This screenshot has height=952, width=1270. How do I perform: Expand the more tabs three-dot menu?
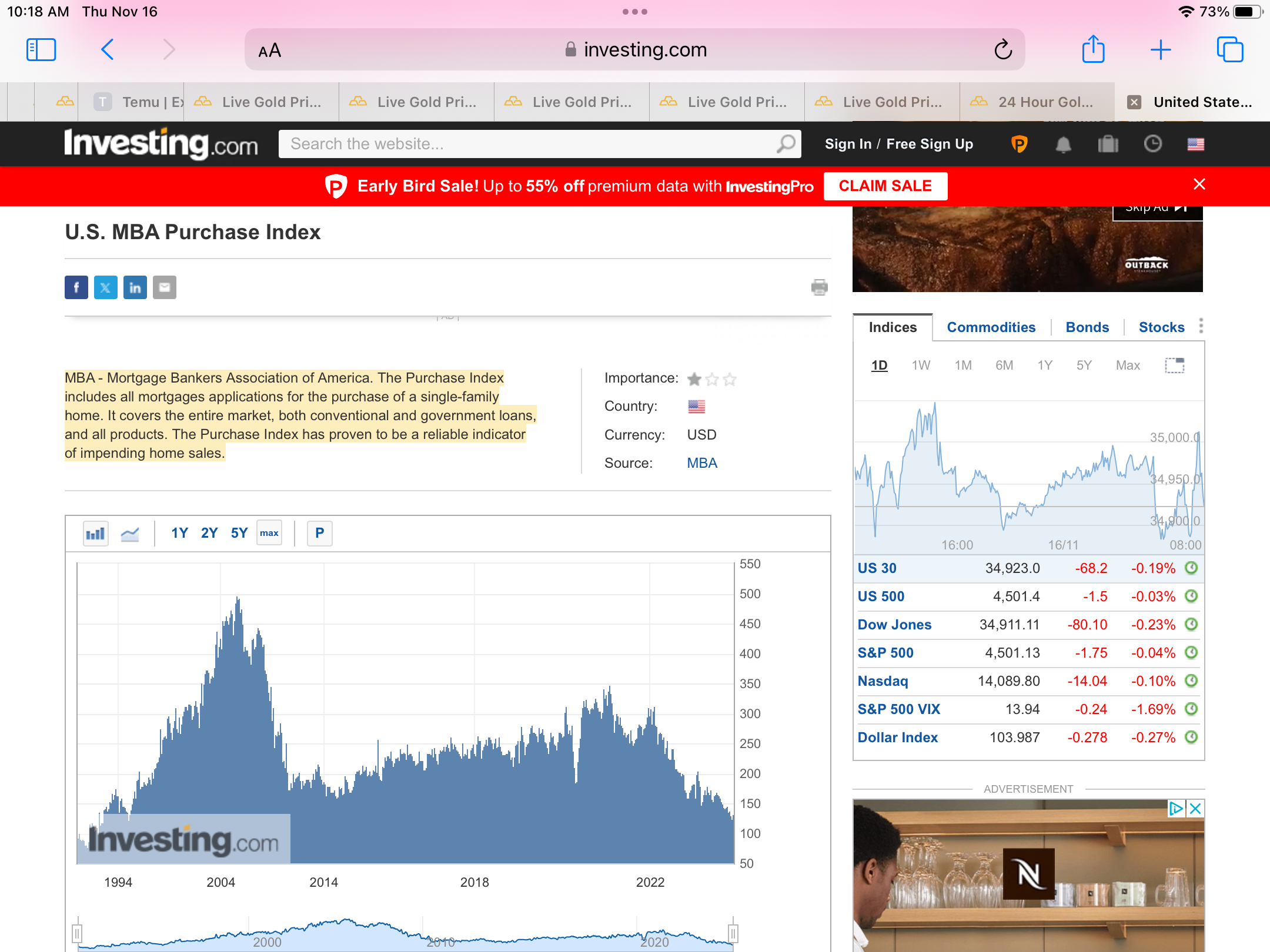click(x=1201, y=326)
